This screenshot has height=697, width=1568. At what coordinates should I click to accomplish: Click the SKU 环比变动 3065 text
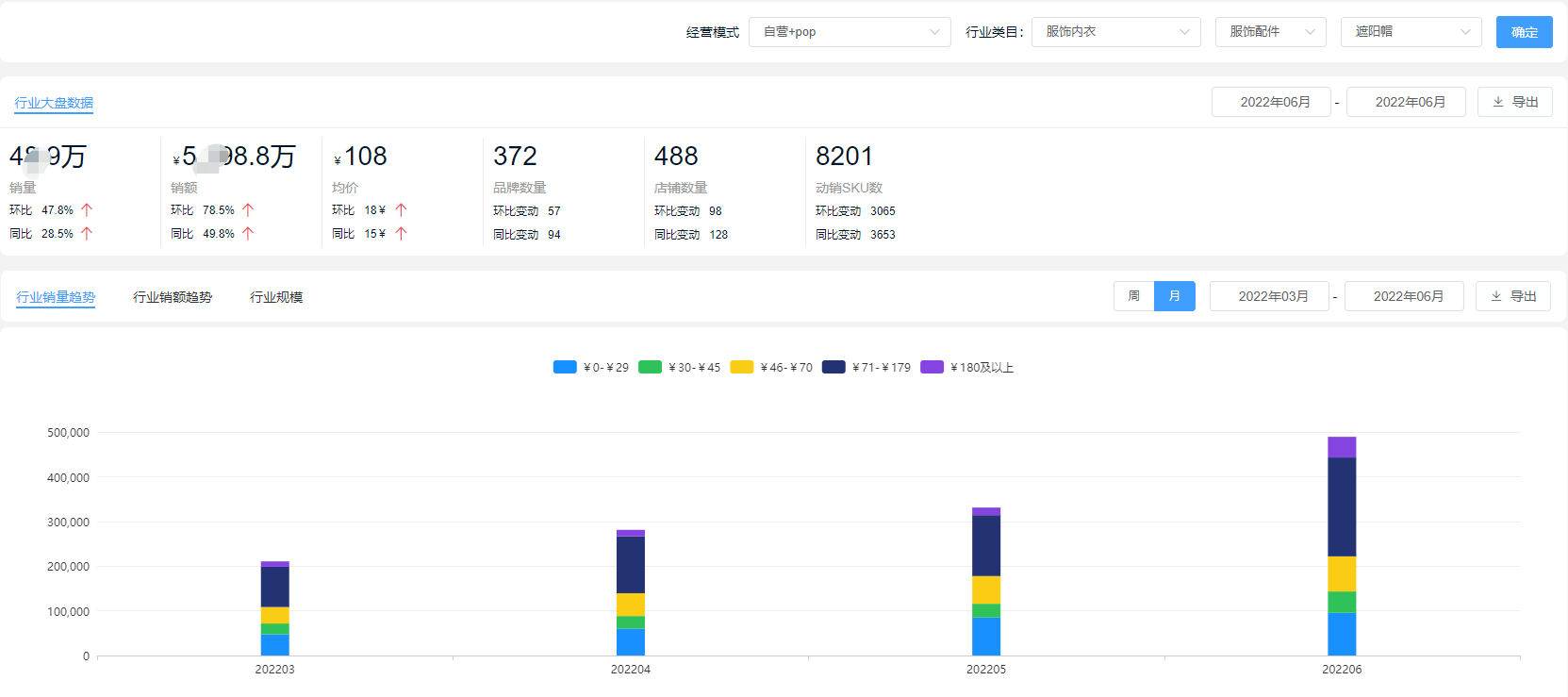coord(855,211)
